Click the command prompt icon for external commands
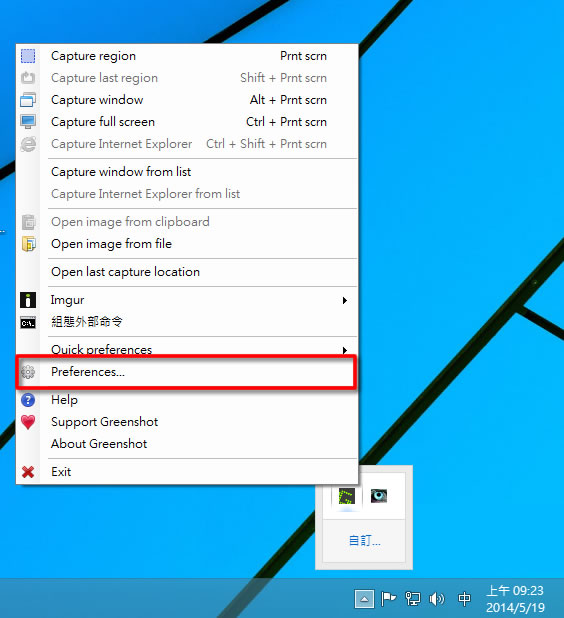The height and width of the screenshot is (618, 564). (x=28, y=323)
